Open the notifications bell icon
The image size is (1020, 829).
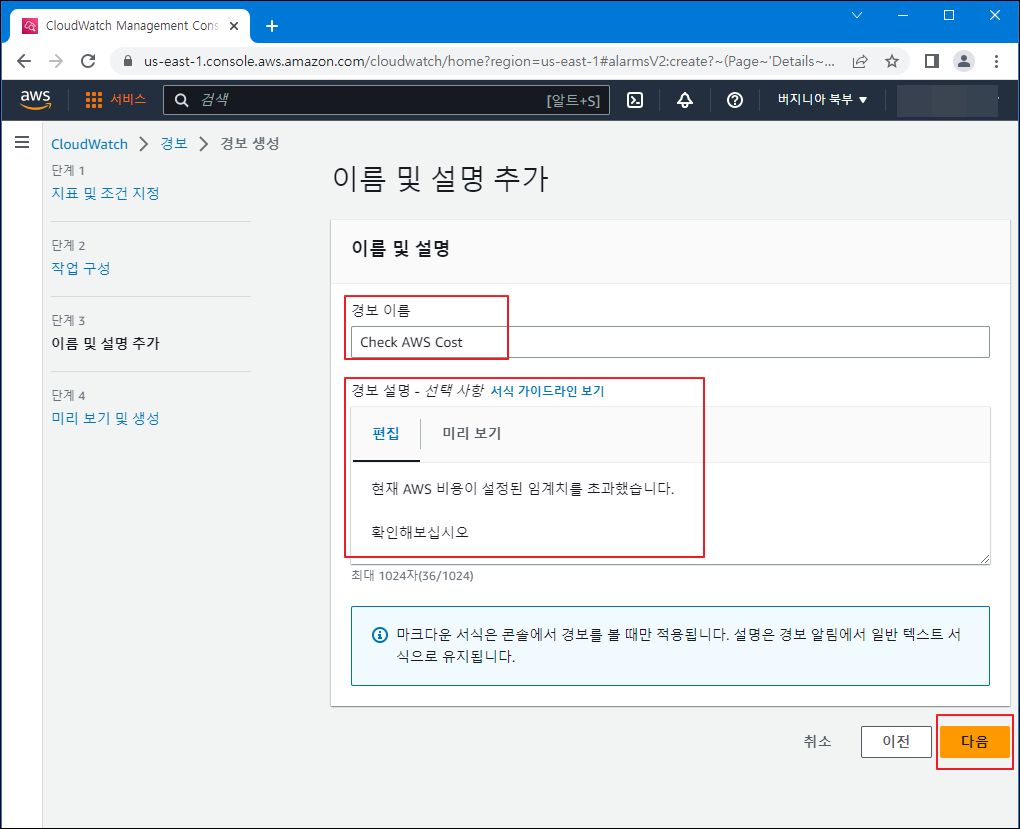[685, 100]
